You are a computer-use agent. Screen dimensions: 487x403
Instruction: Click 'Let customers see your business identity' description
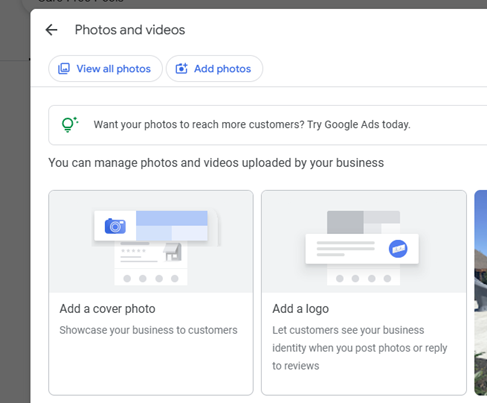click(x=360, y=348)
